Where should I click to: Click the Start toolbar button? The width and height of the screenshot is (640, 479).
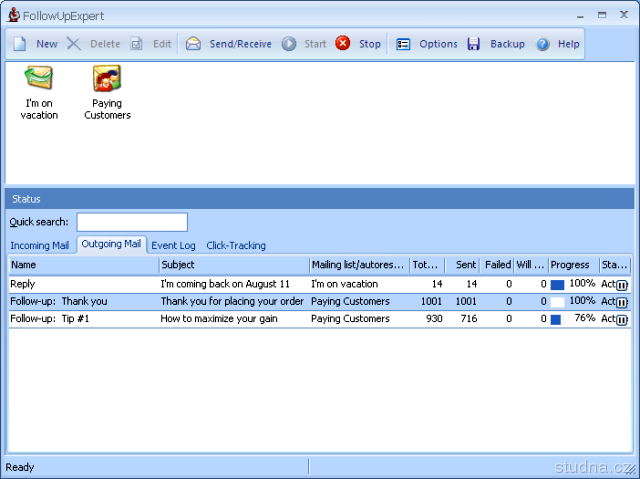click(305, 44)
